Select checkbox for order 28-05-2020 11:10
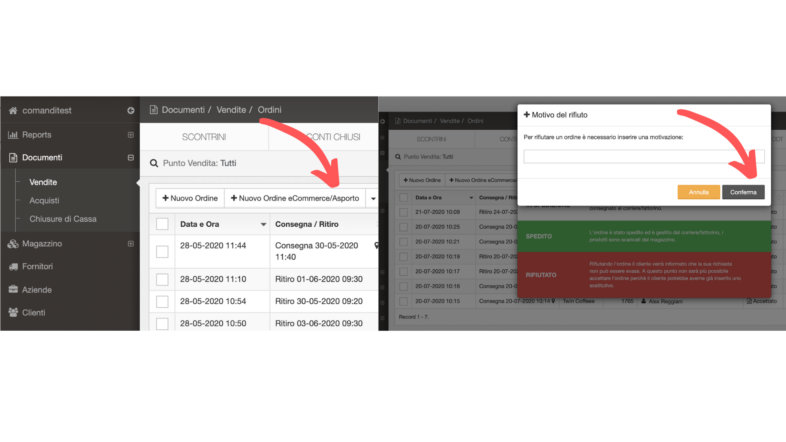The height and width of the screenshot is (442, 786). coord(162,279)
